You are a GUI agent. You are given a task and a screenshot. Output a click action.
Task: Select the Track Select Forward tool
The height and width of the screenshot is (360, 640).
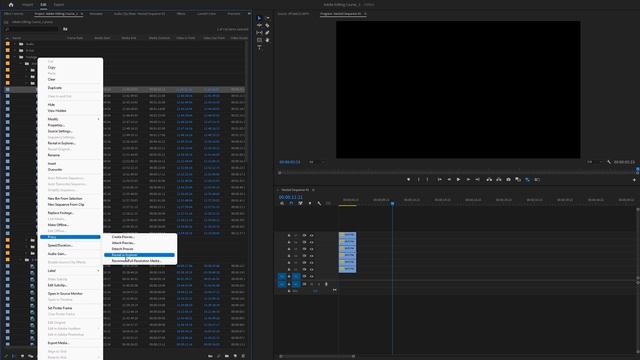(267, 18)
